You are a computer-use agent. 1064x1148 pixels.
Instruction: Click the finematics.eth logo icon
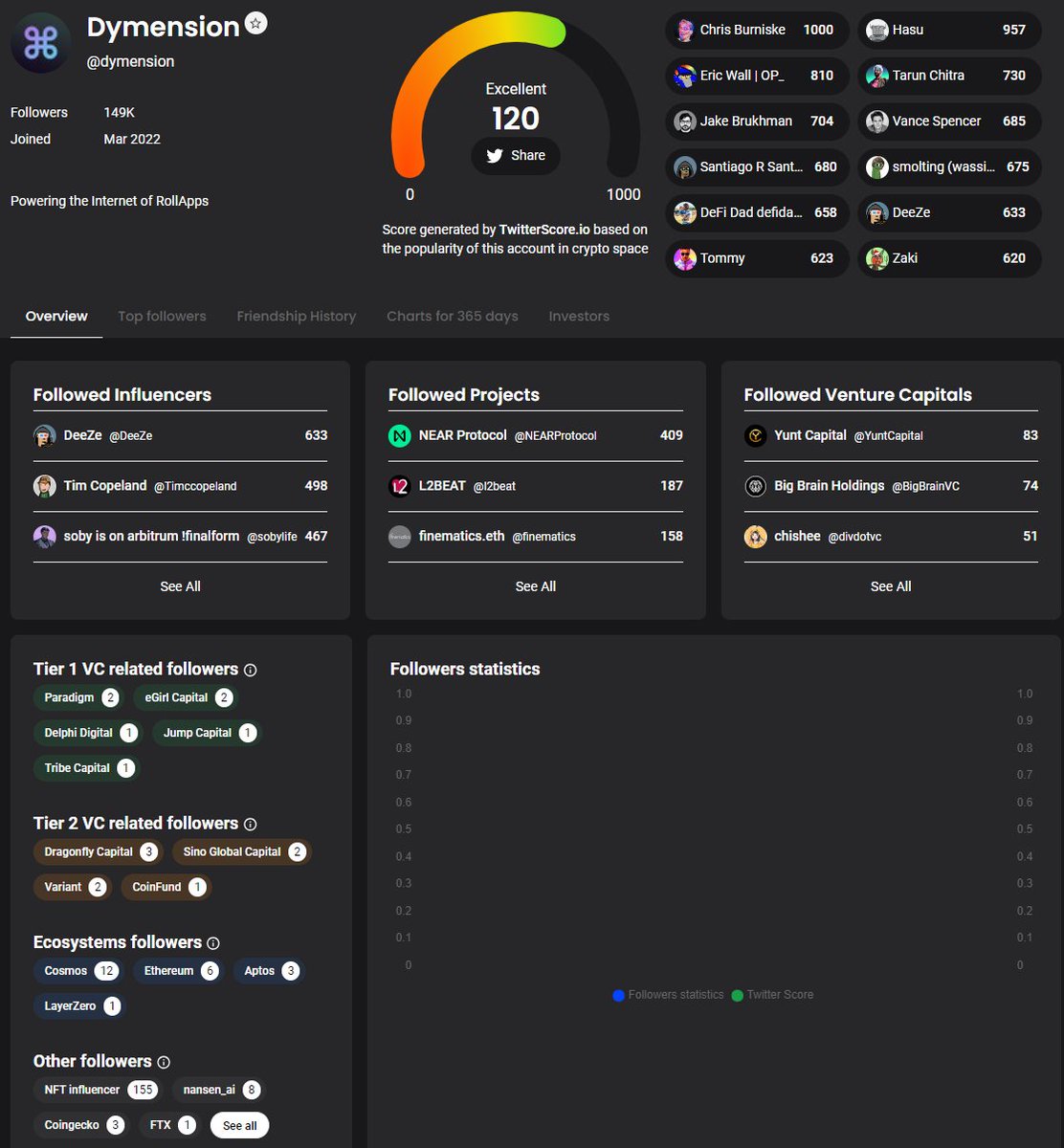point(400,537)
